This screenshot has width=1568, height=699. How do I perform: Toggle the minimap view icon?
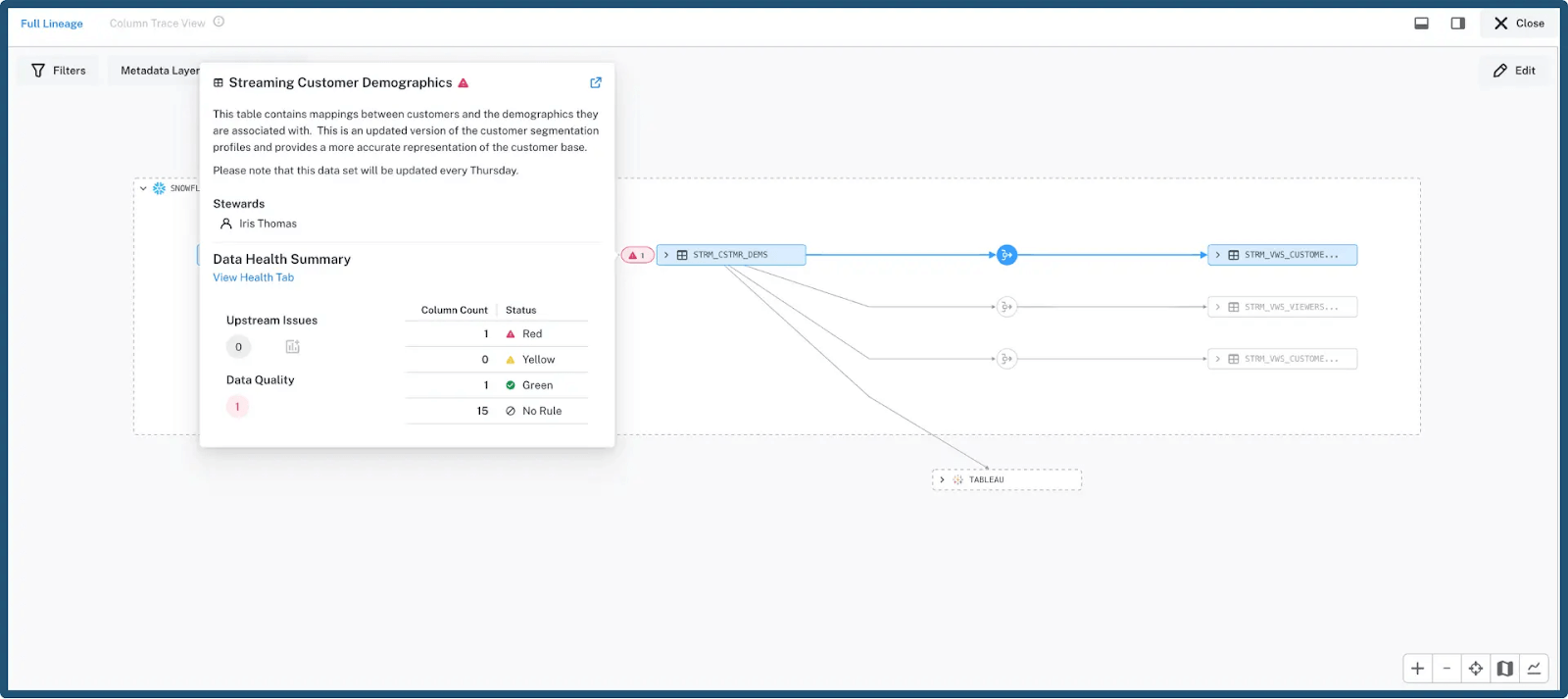1505,669
